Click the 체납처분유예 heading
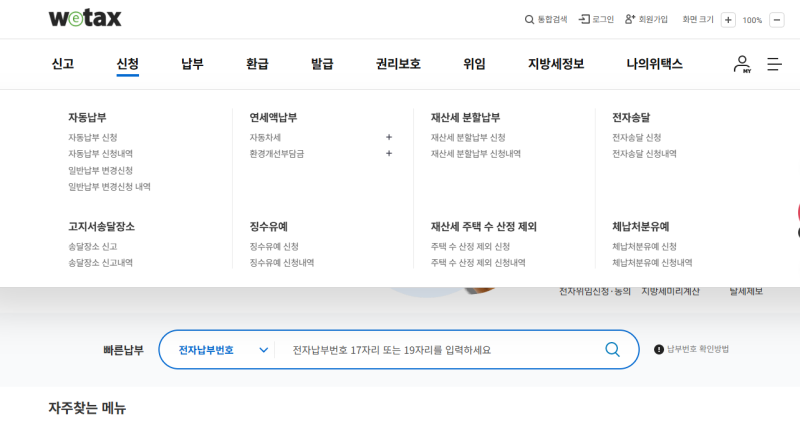This screenshot has width=800, height=423. pyautogui.click(x=641, y=227)
